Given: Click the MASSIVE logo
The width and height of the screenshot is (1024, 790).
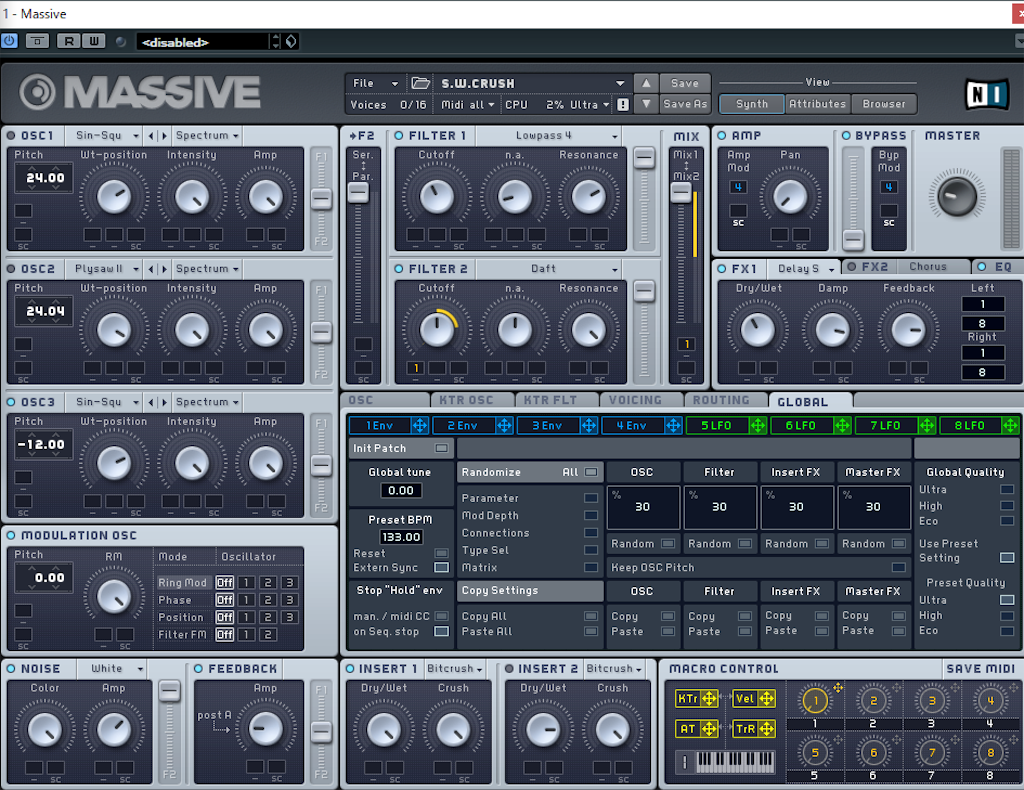Looking at the screenshot, I should point(140,92).
